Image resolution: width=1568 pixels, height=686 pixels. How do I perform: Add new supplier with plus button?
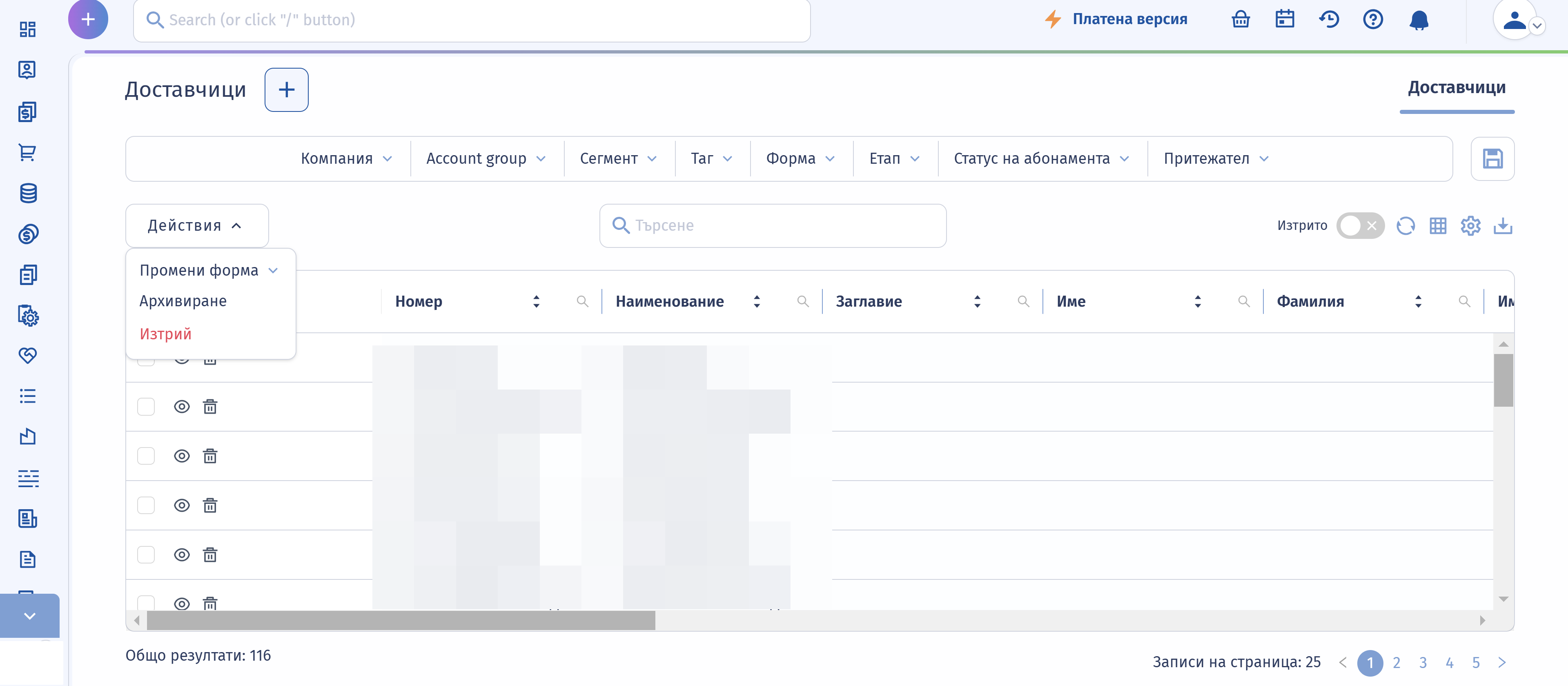point(286,89)
